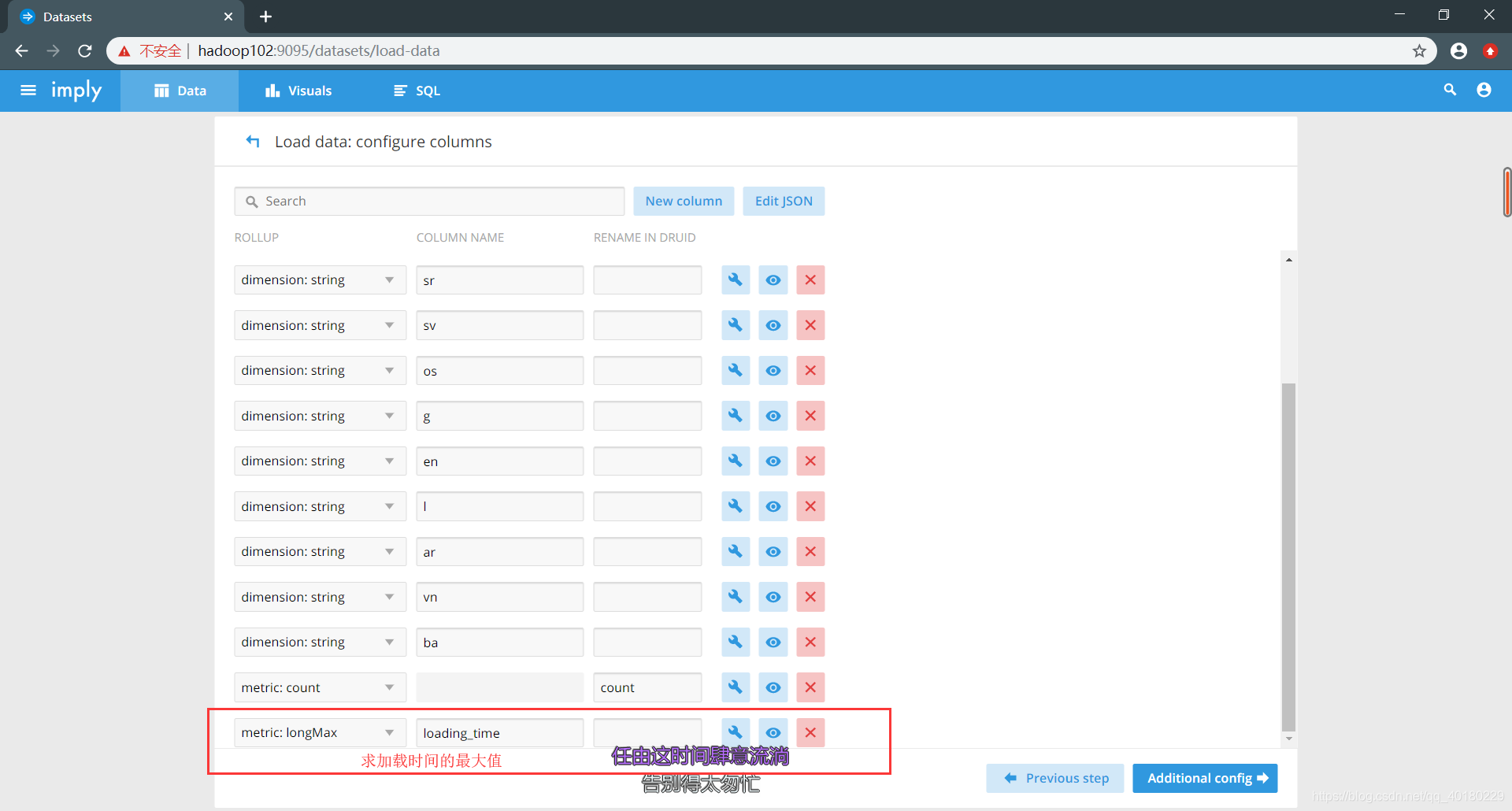Delete the count metric row

810,687
